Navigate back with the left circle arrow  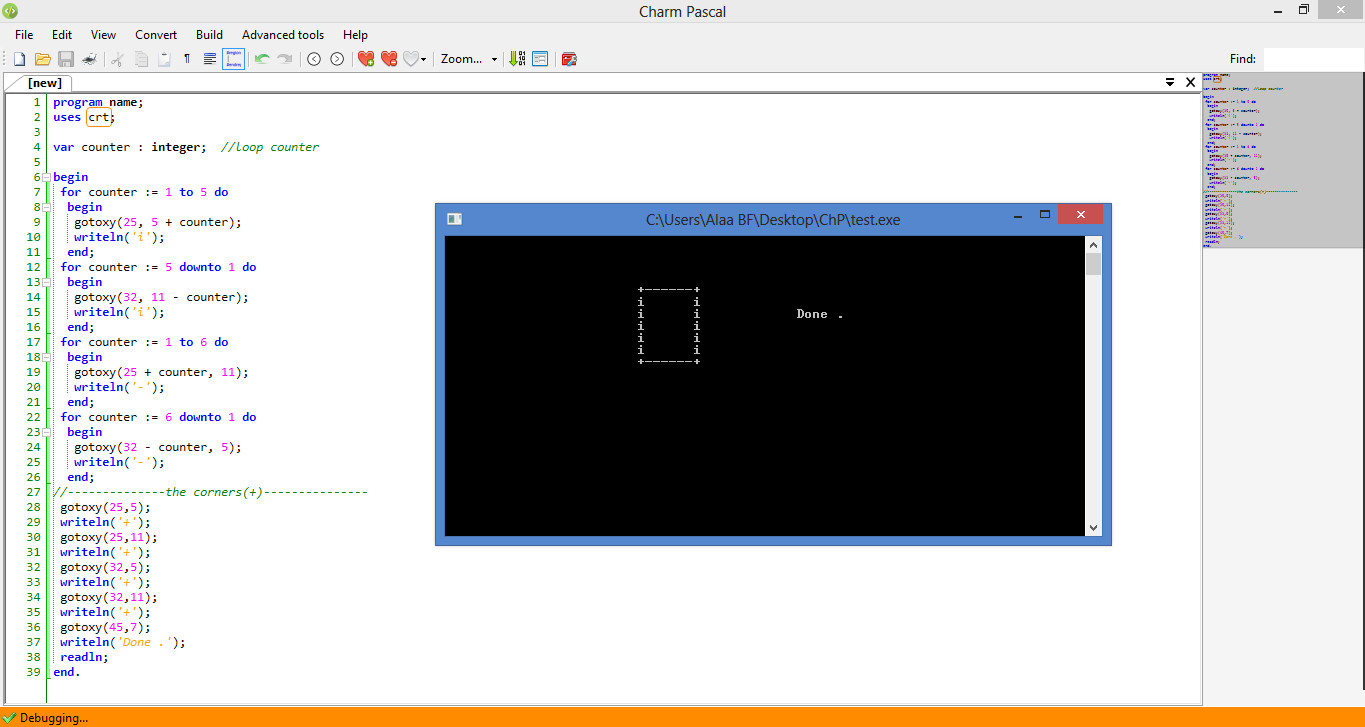point(314,59)
